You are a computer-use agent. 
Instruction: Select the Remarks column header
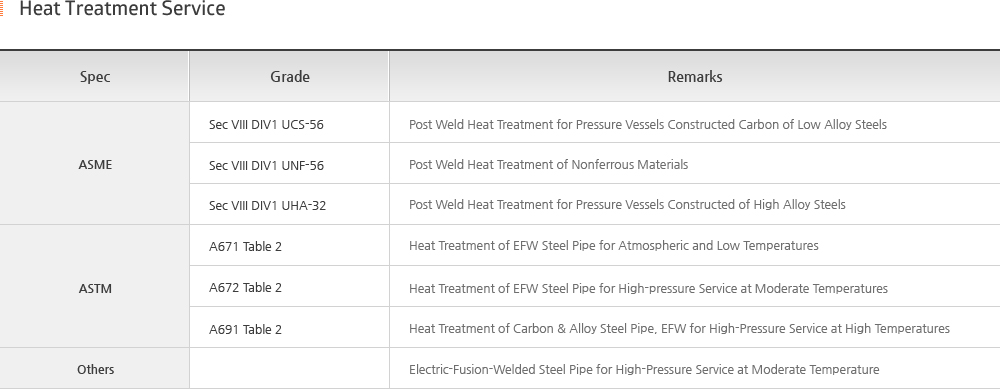coord(695,77)
